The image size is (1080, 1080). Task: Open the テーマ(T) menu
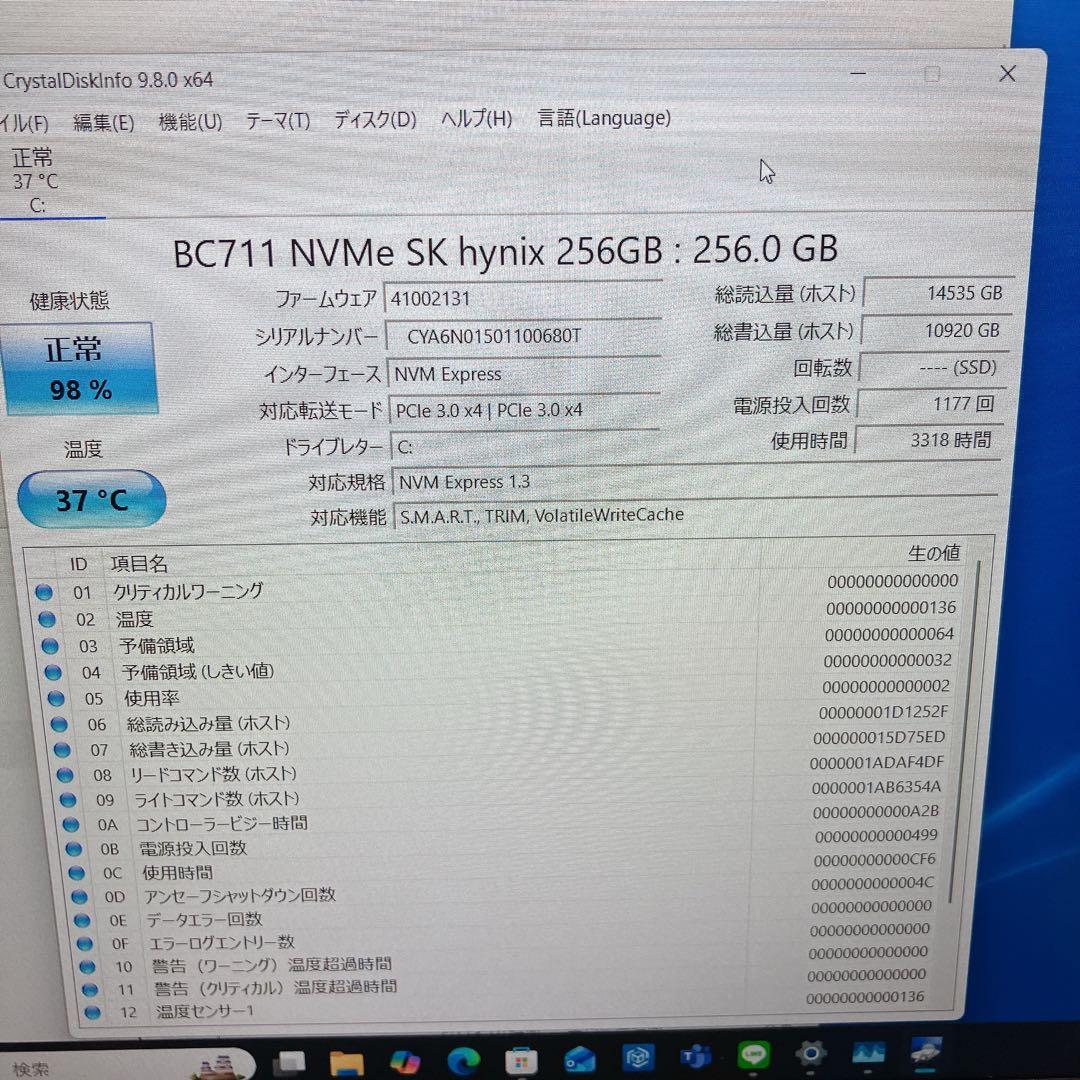(278, 121)
